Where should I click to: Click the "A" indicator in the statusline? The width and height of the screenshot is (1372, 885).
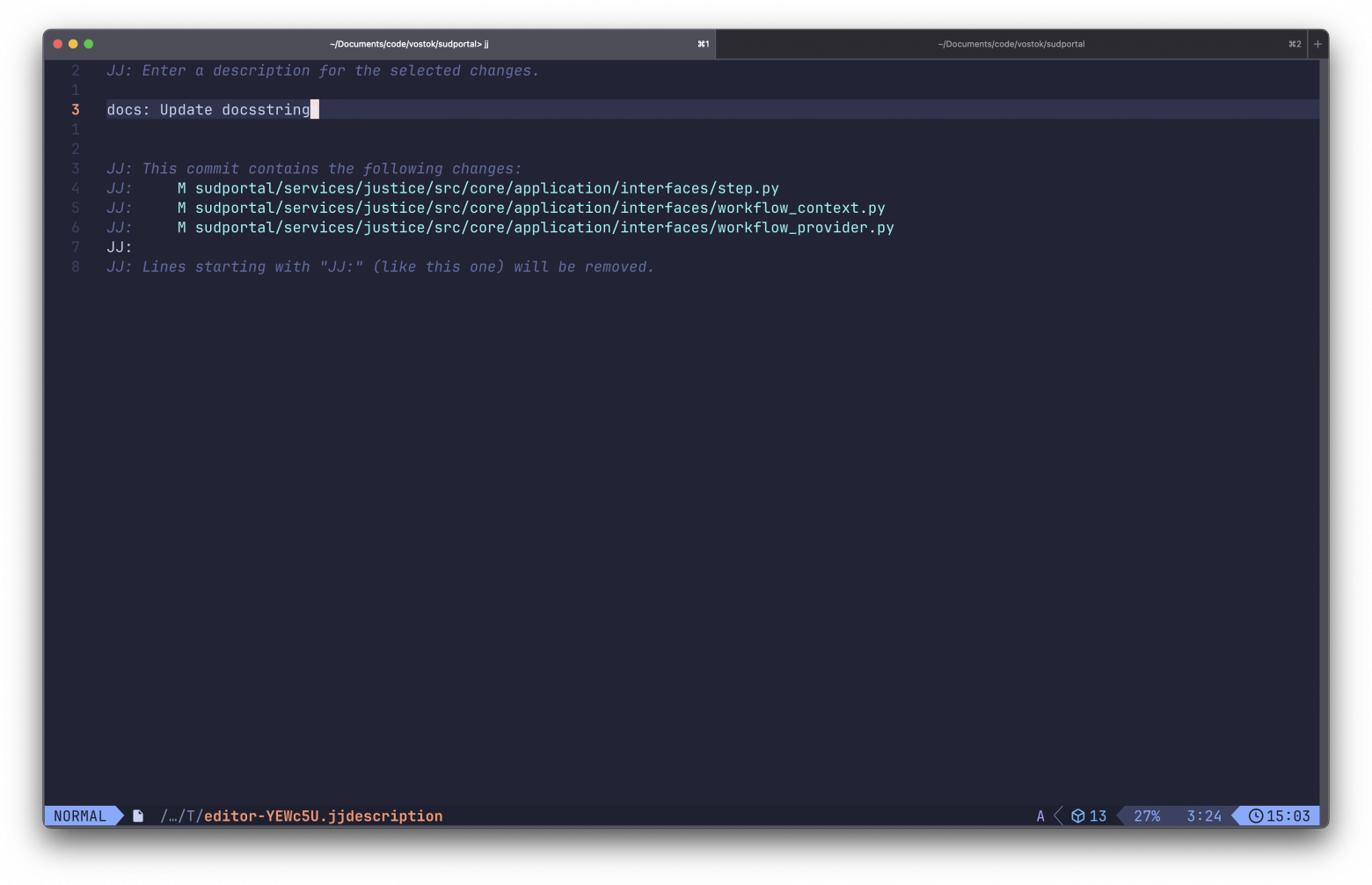1040,816
